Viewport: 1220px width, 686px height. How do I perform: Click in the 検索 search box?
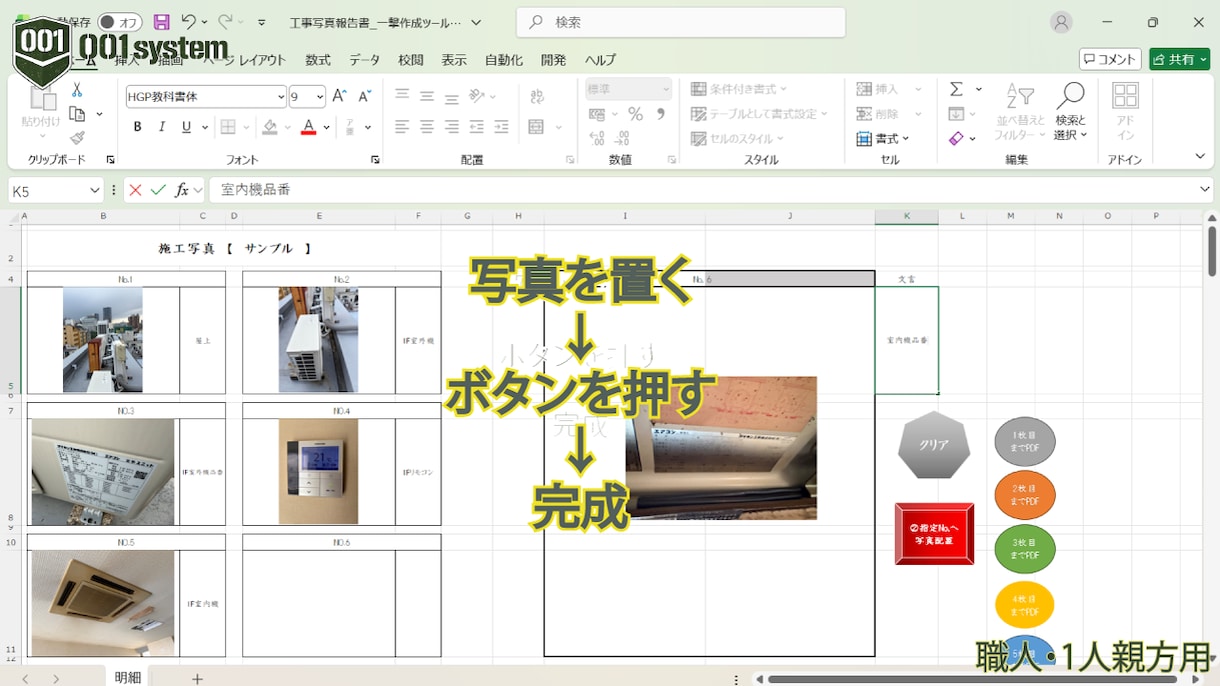pyautogui.click(x=681, y=22)
